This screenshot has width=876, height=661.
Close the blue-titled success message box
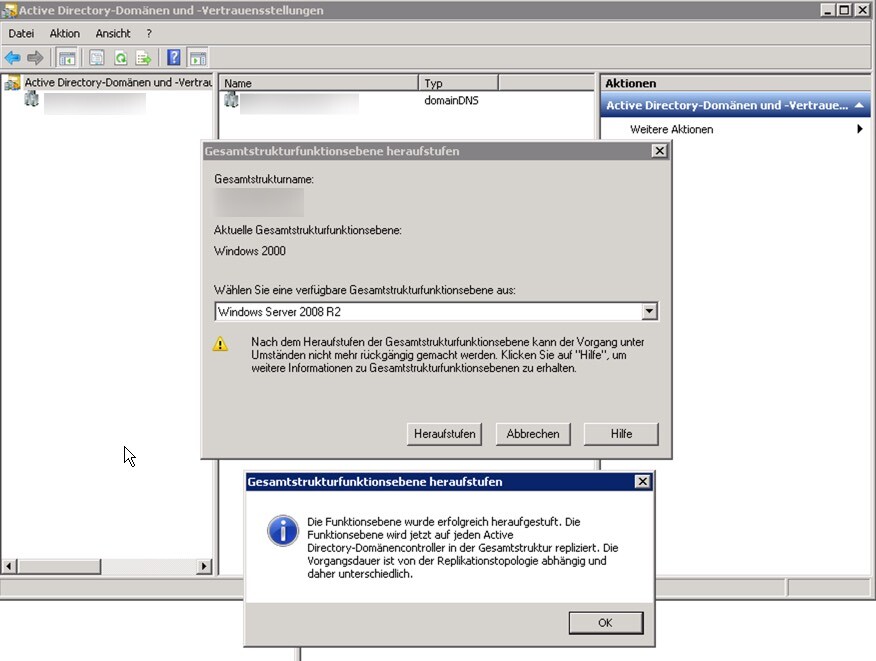642,482
